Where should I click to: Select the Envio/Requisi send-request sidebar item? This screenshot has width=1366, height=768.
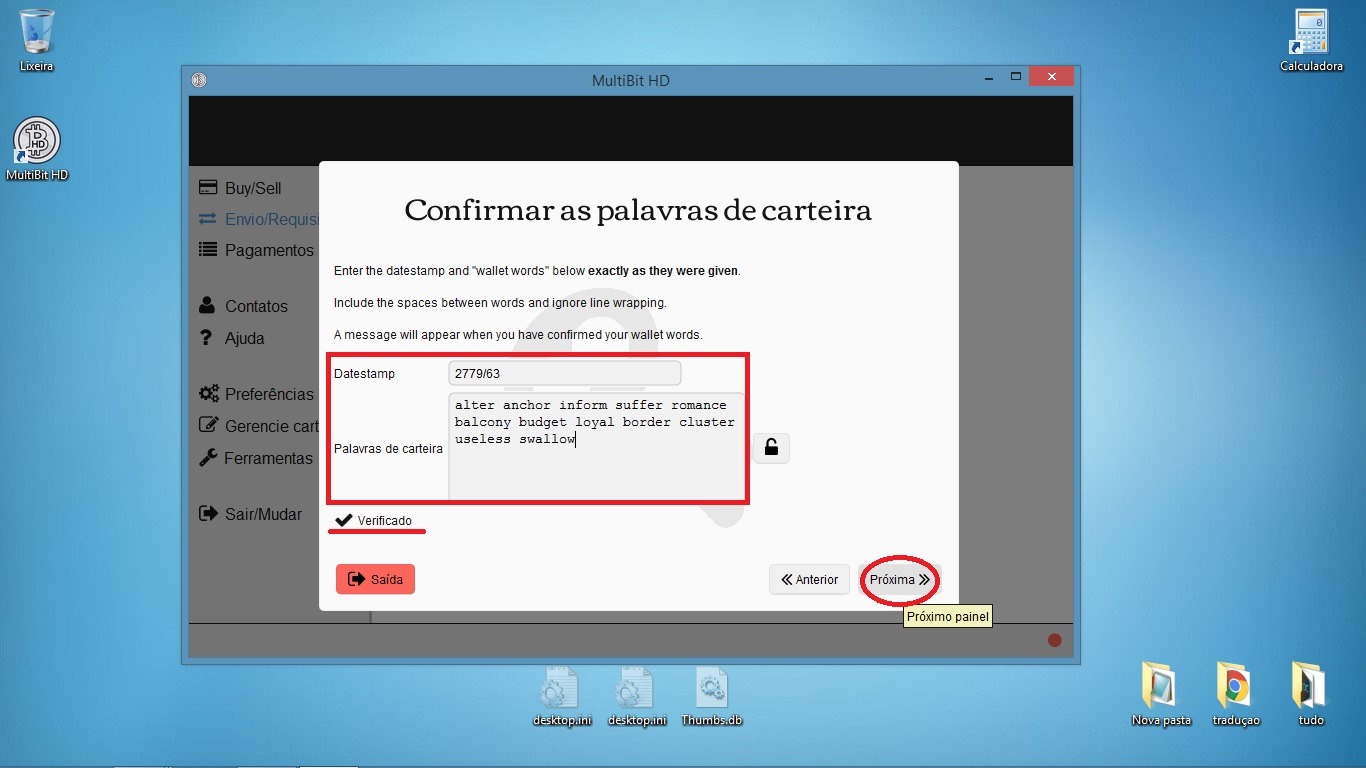(270, 219)
